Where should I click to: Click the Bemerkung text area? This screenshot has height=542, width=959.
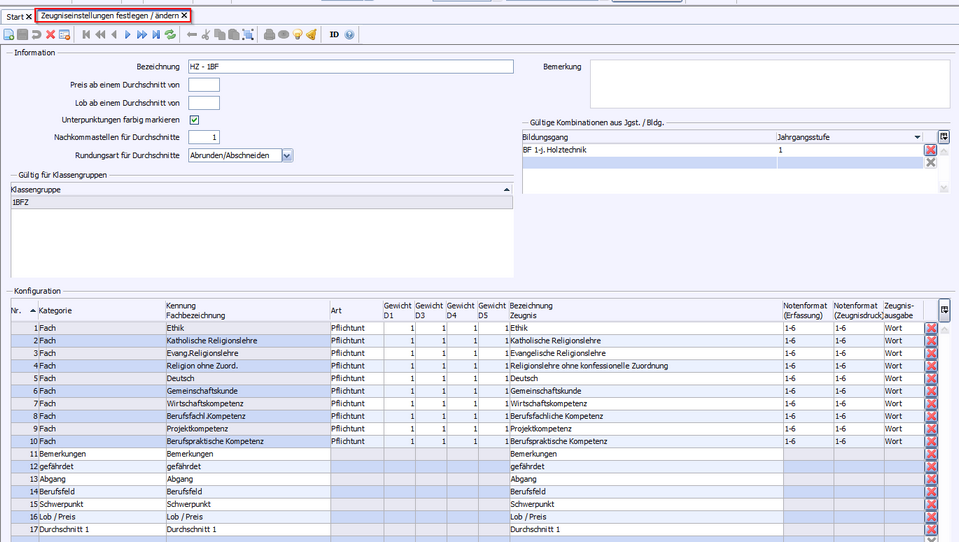[x=768, y=84]
